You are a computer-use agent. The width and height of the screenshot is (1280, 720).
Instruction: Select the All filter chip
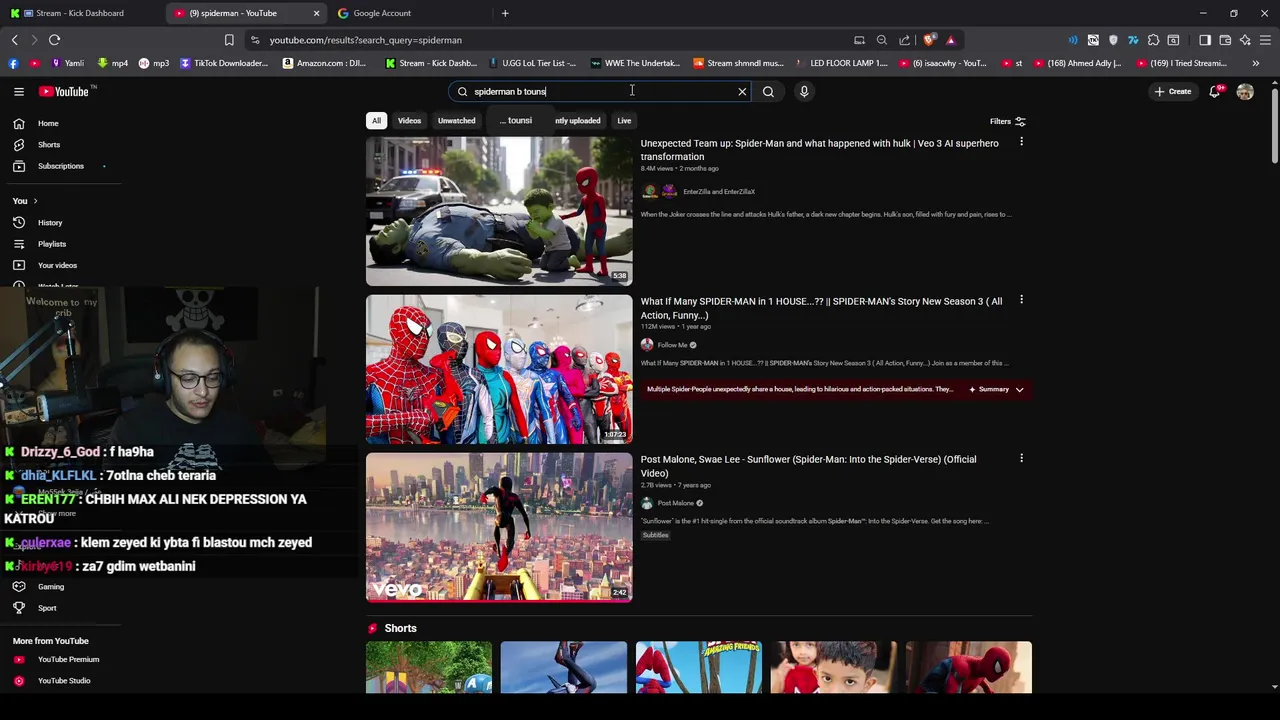[376, 120]
